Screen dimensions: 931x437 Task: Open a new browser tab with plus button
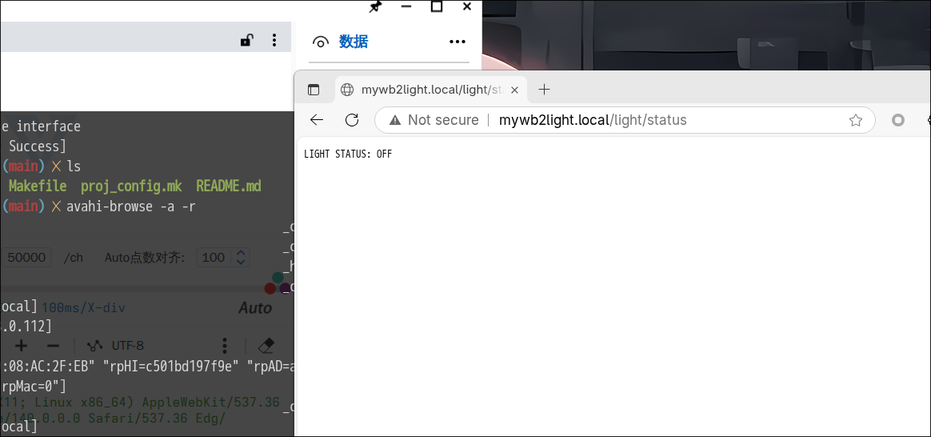pos(544,90)
